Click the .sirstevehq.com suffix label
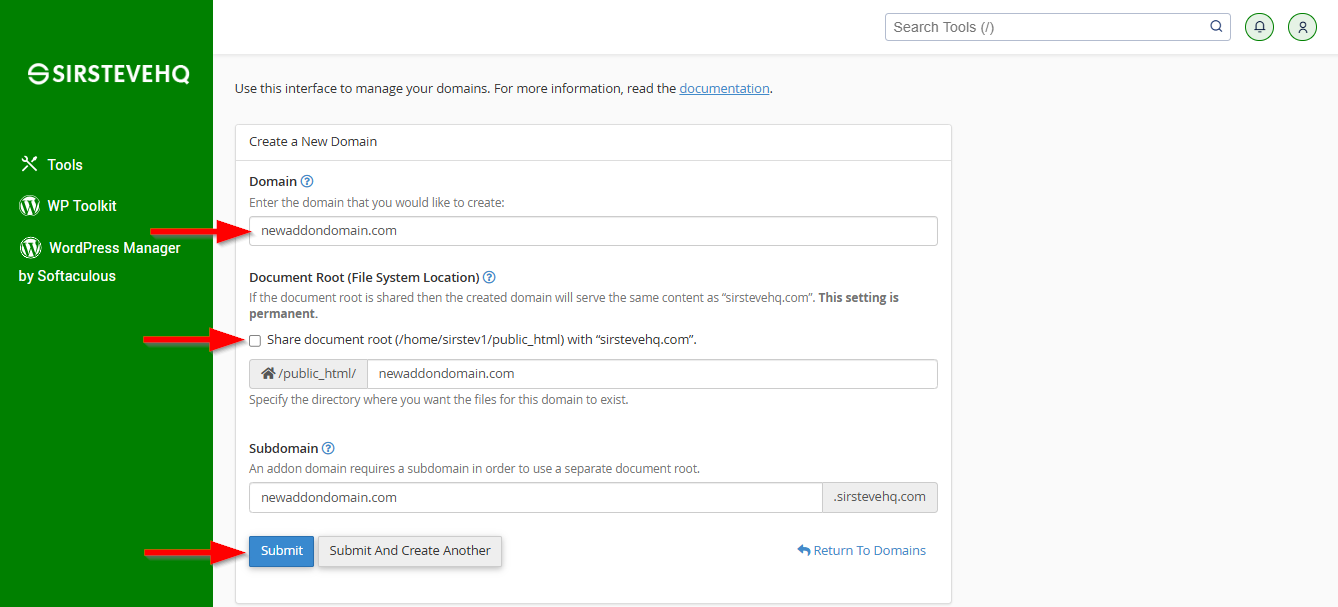The width and height of the screenshot is (1338, 607). pos(879,497)
